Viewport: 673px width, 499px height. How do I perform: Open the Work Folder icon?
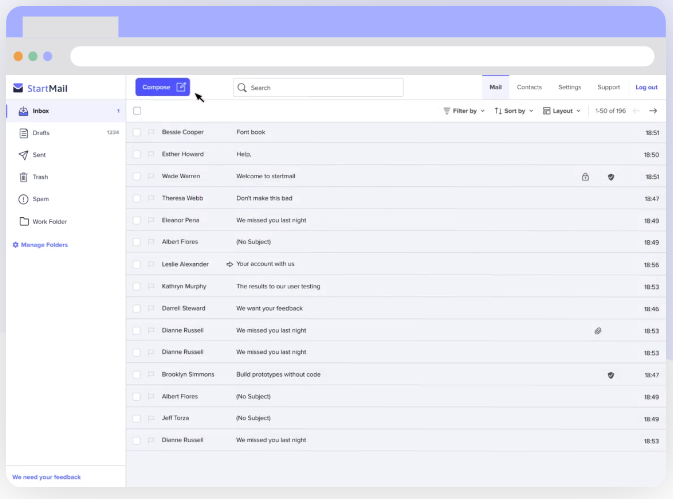(x=23, y=221)
